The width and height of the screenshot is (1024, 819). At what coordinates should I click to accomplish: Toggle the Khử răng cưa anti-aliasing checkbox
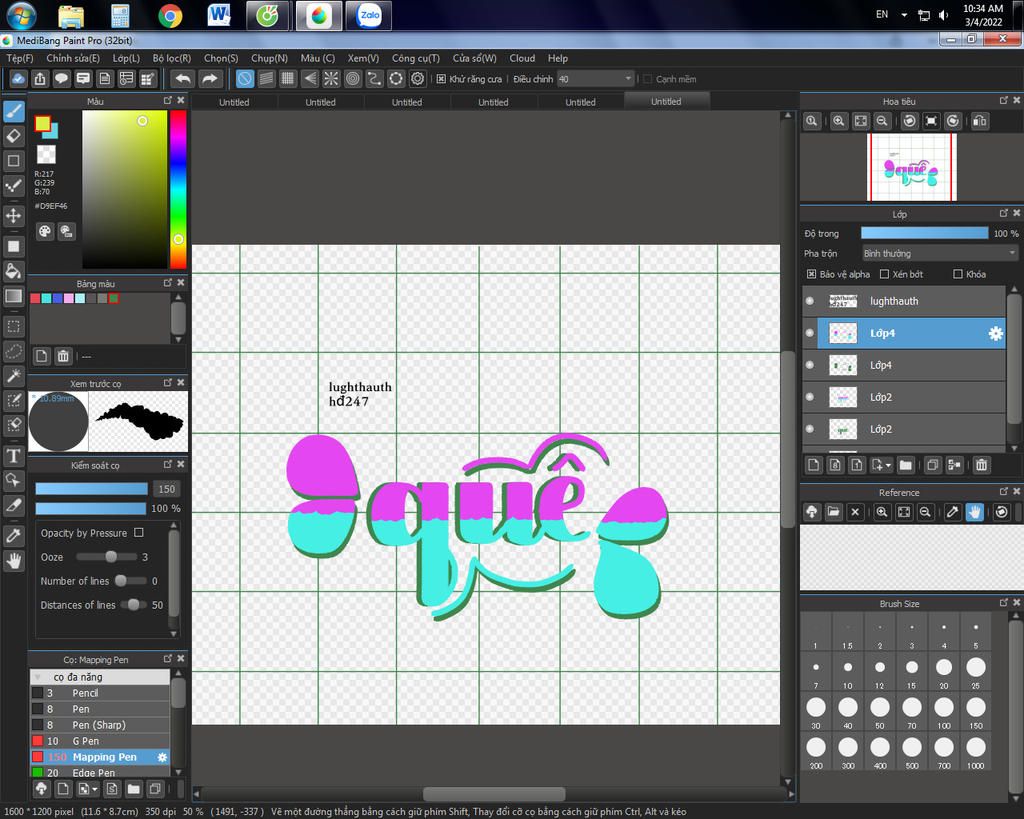pos(441,79)
